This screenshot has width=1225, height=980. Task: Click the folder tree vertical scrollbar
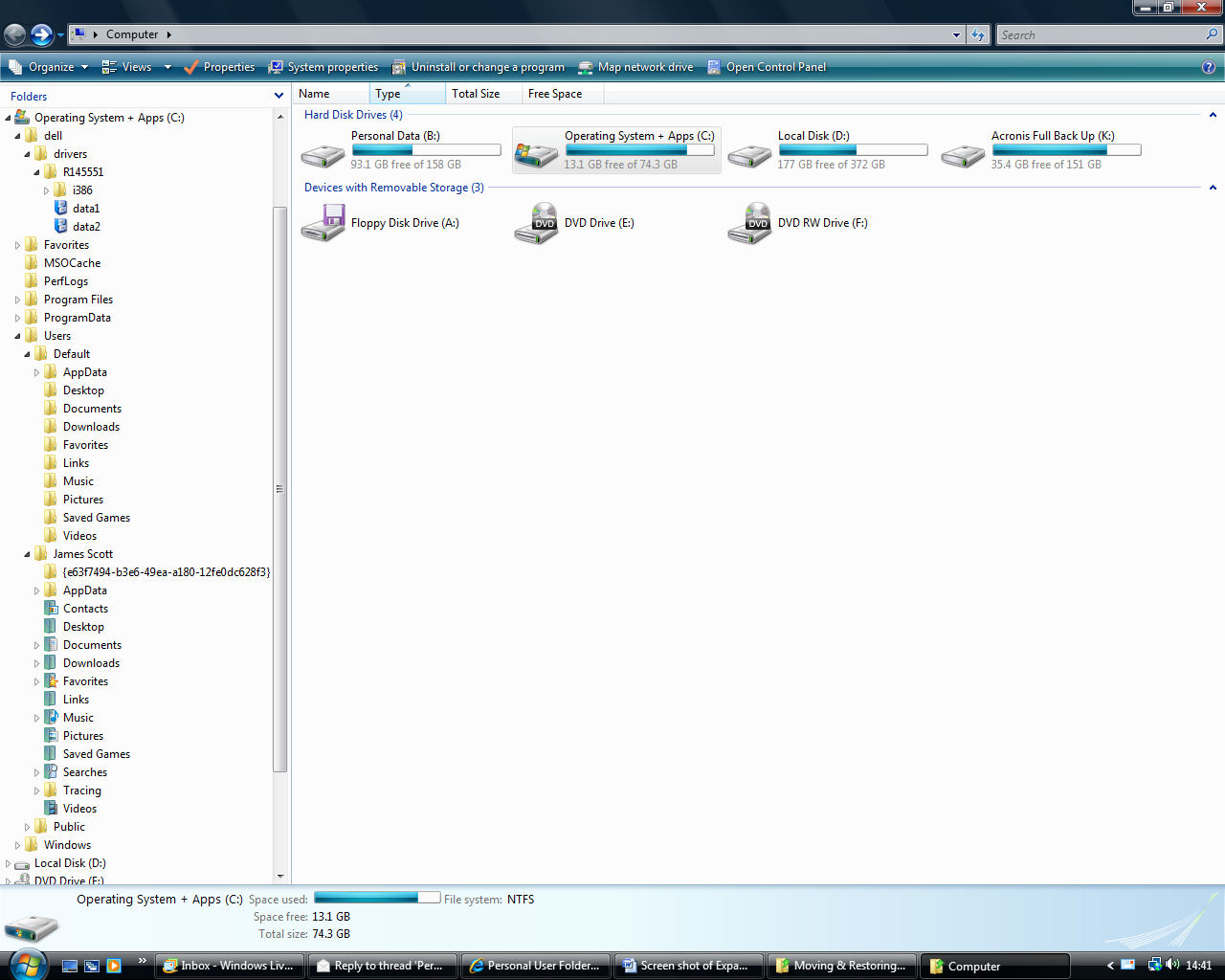[279, 488]
